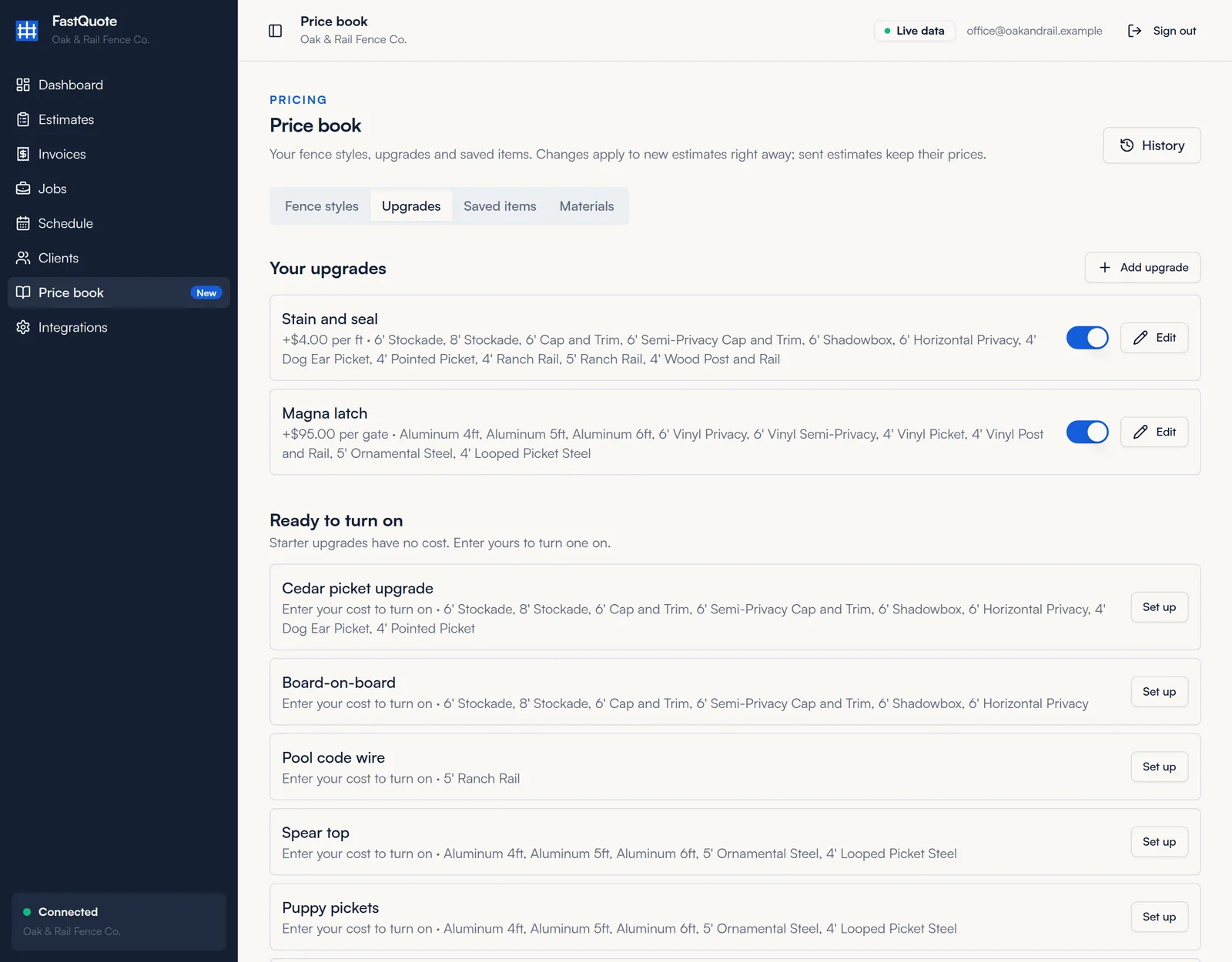
Task: Click the Add upgrade button
Action: 1143,267
